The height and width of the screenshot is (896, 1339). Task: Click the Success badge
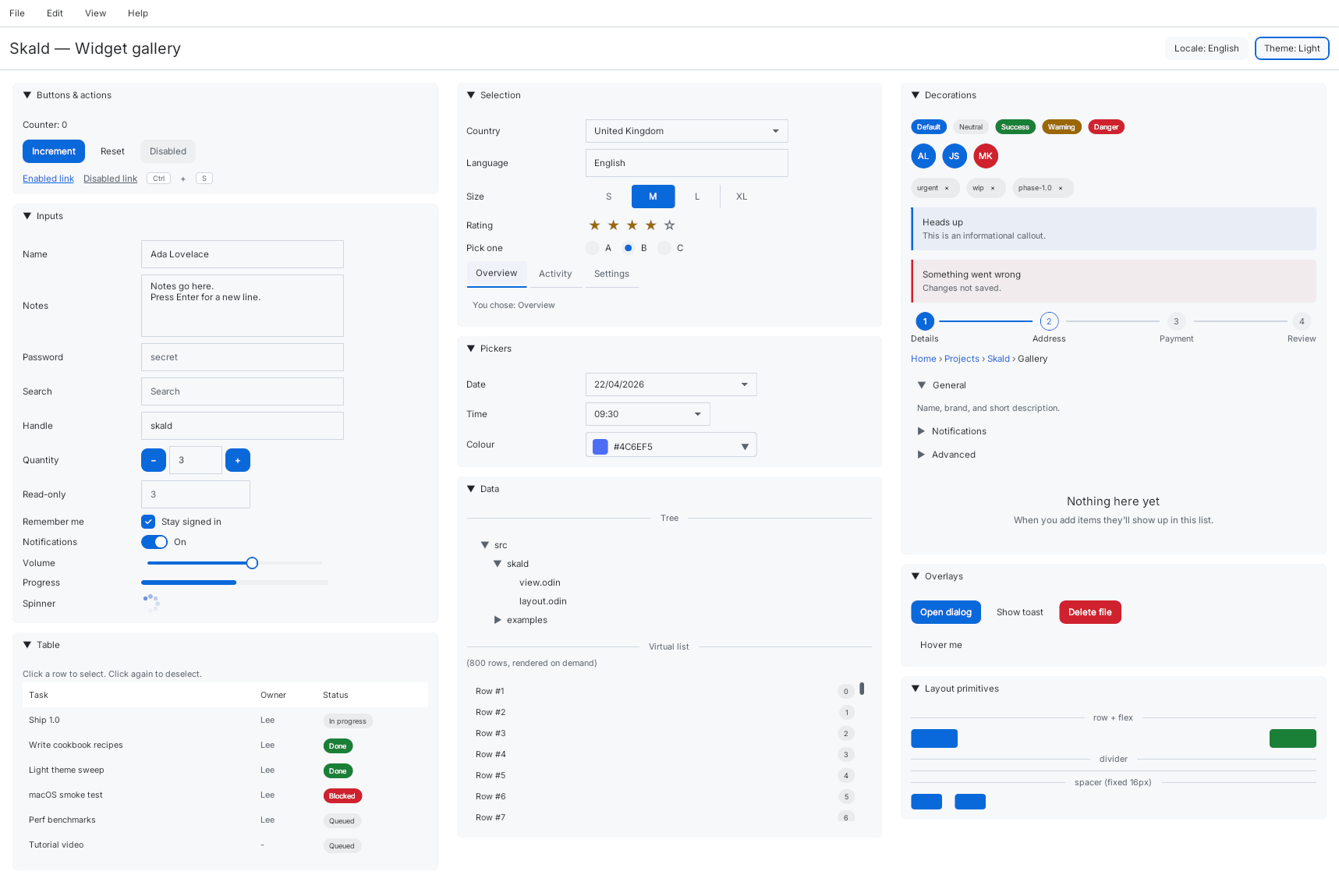pos(1015,127)
